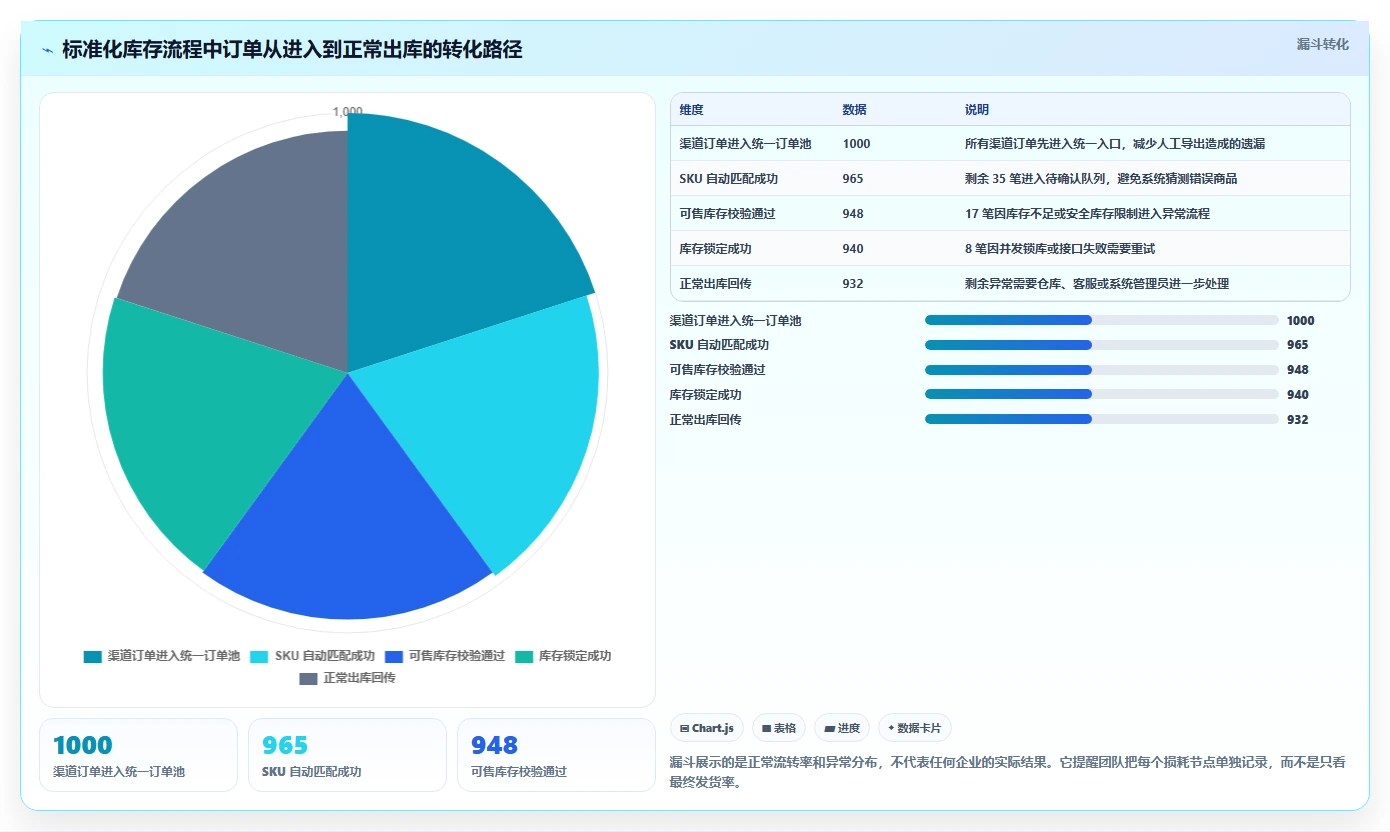Click the table value 932
1390x832 pixels.
(x=852, y=284)
